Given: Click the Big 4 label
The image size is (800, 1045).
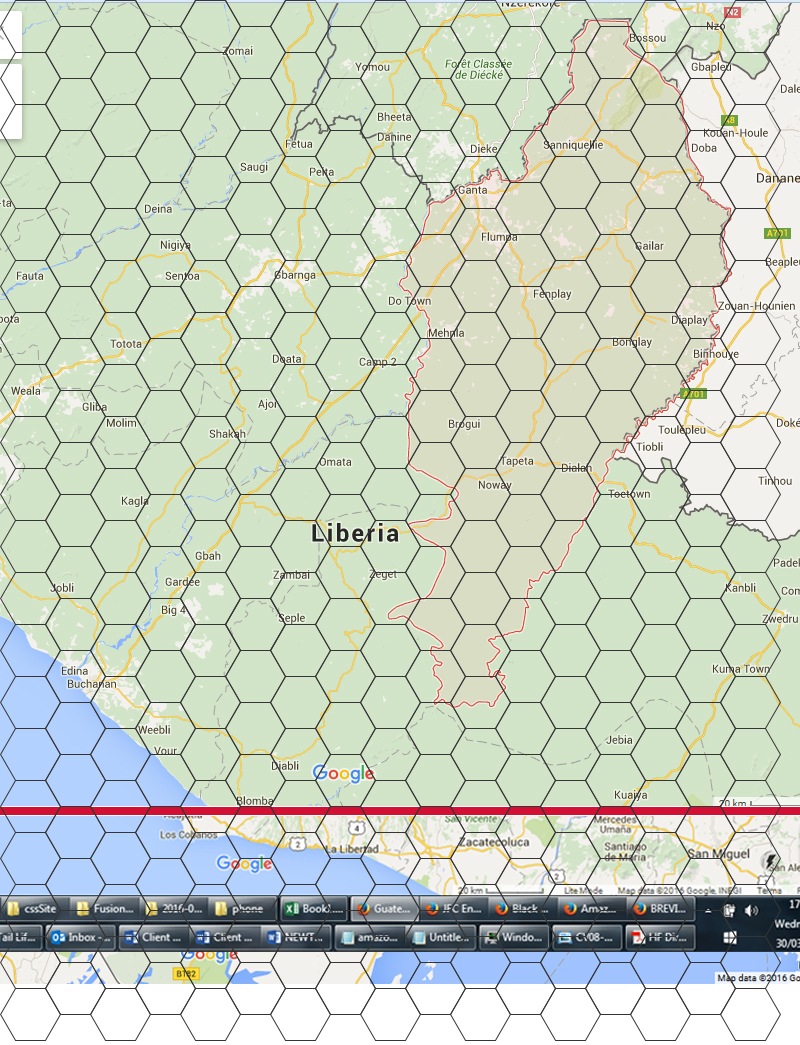Looking at the screenshot, I should (x=173, y=610).
